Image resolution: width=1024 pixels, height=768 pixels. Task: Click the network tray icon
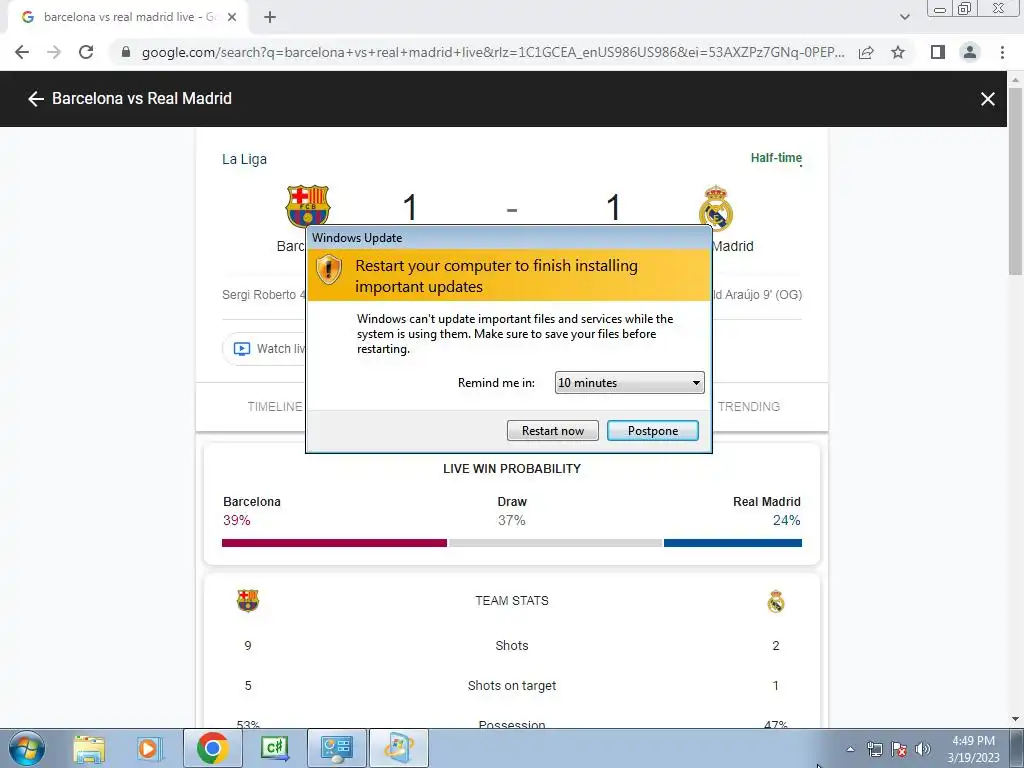click(x=874, y=749)
